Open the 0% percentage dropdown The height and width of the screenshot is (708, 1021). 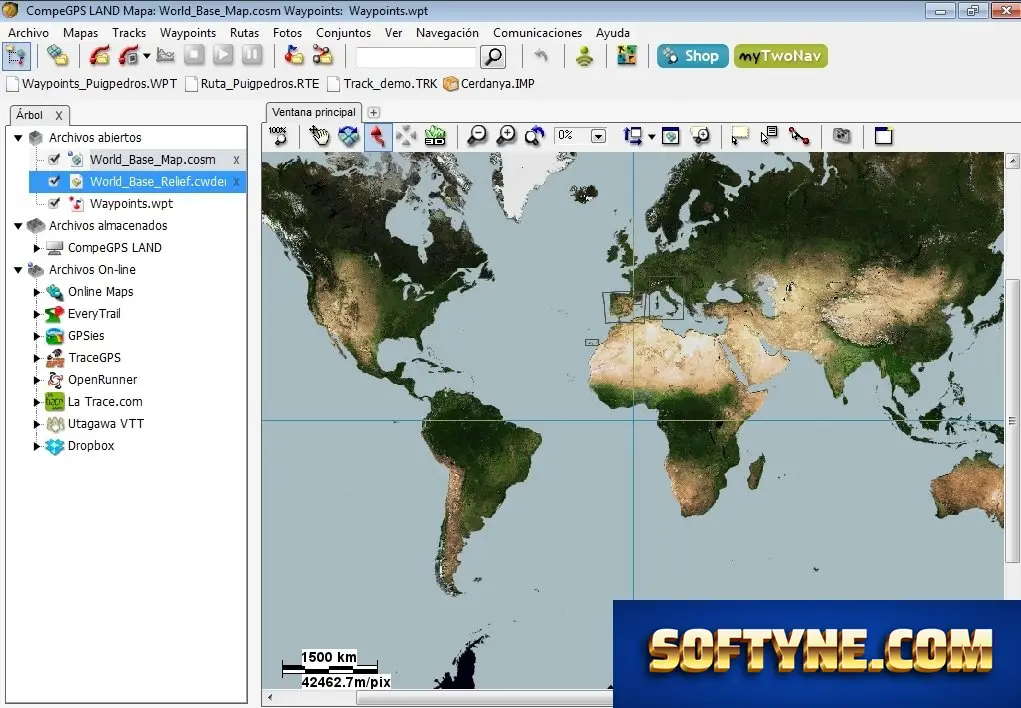coord(598,136)
